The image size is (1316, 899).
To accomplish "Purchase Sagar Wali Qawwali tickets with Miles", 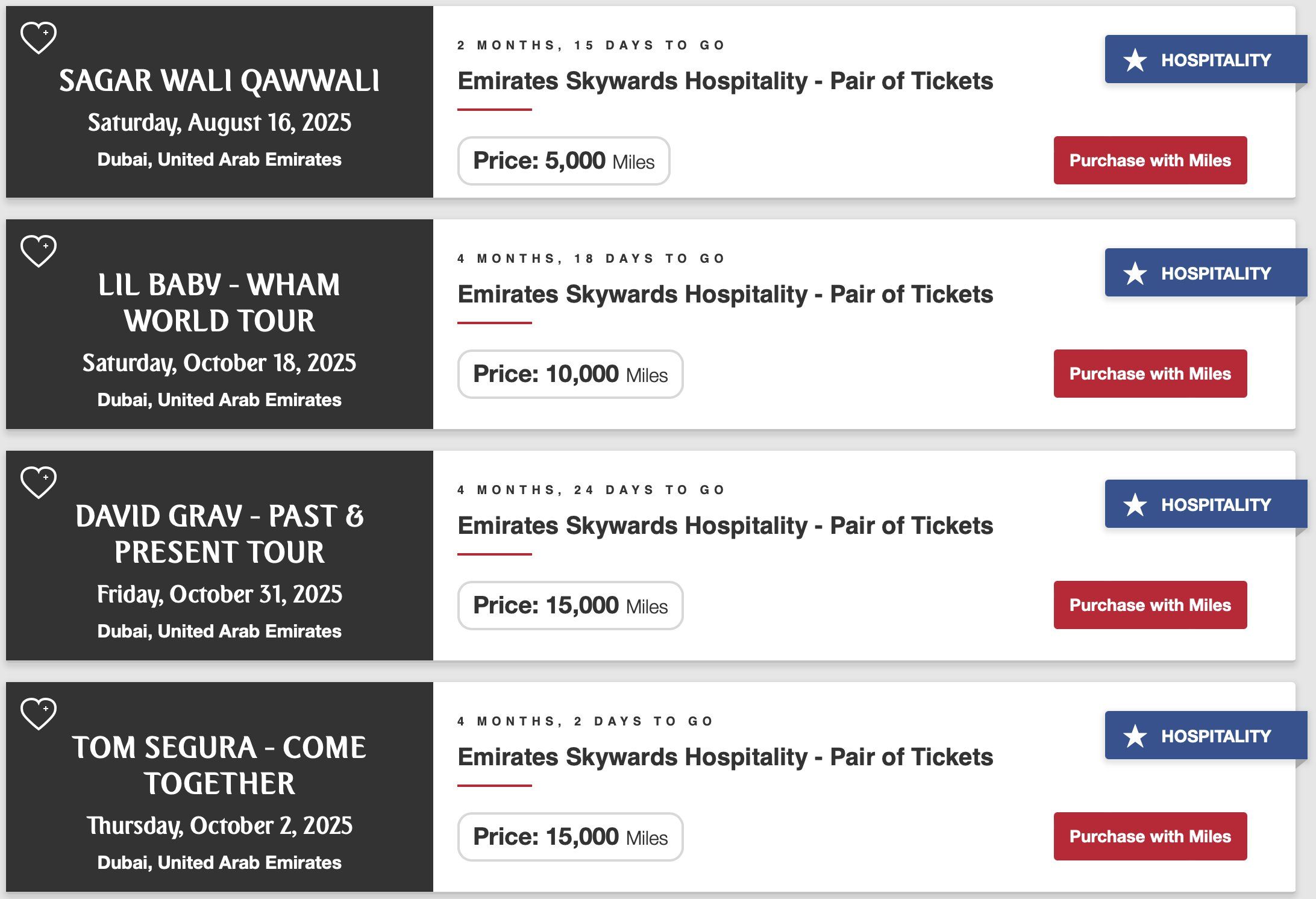I will click(x=1150, y=160).
